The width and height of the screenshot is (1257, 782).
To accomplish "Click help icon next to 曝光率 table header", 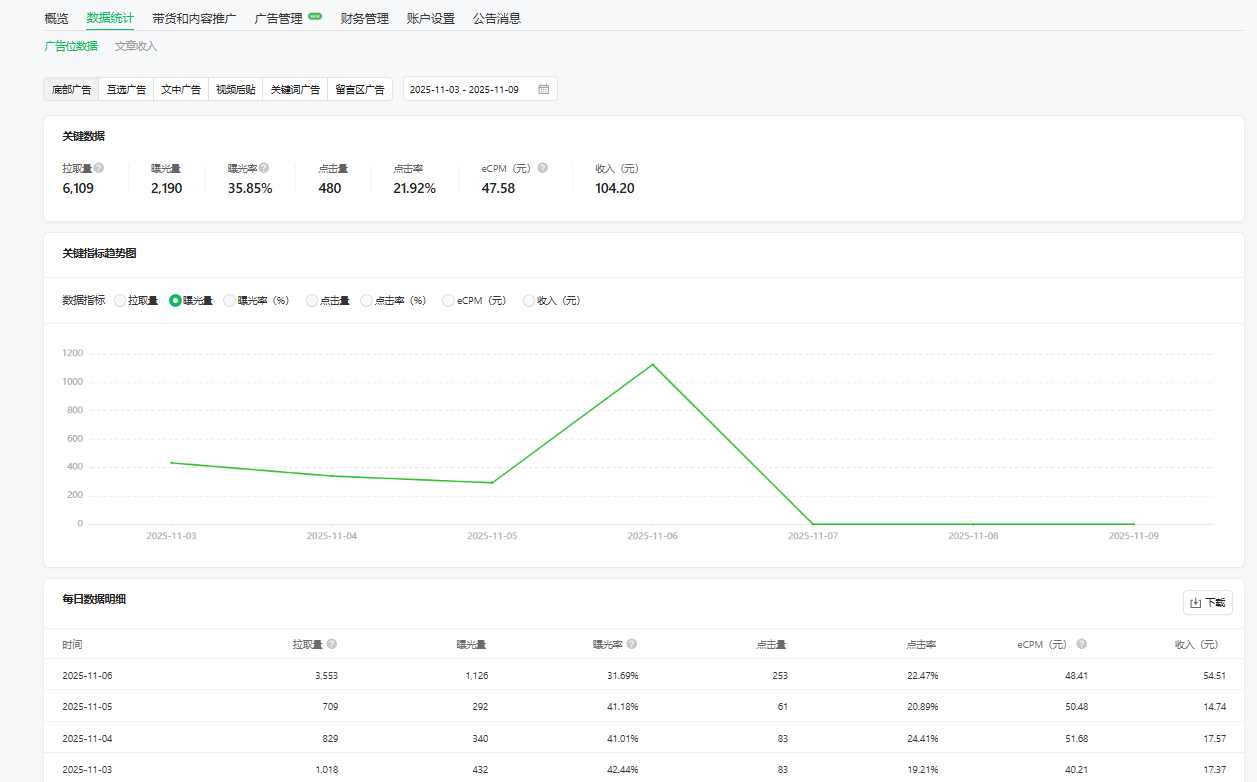I will (632, 644).
